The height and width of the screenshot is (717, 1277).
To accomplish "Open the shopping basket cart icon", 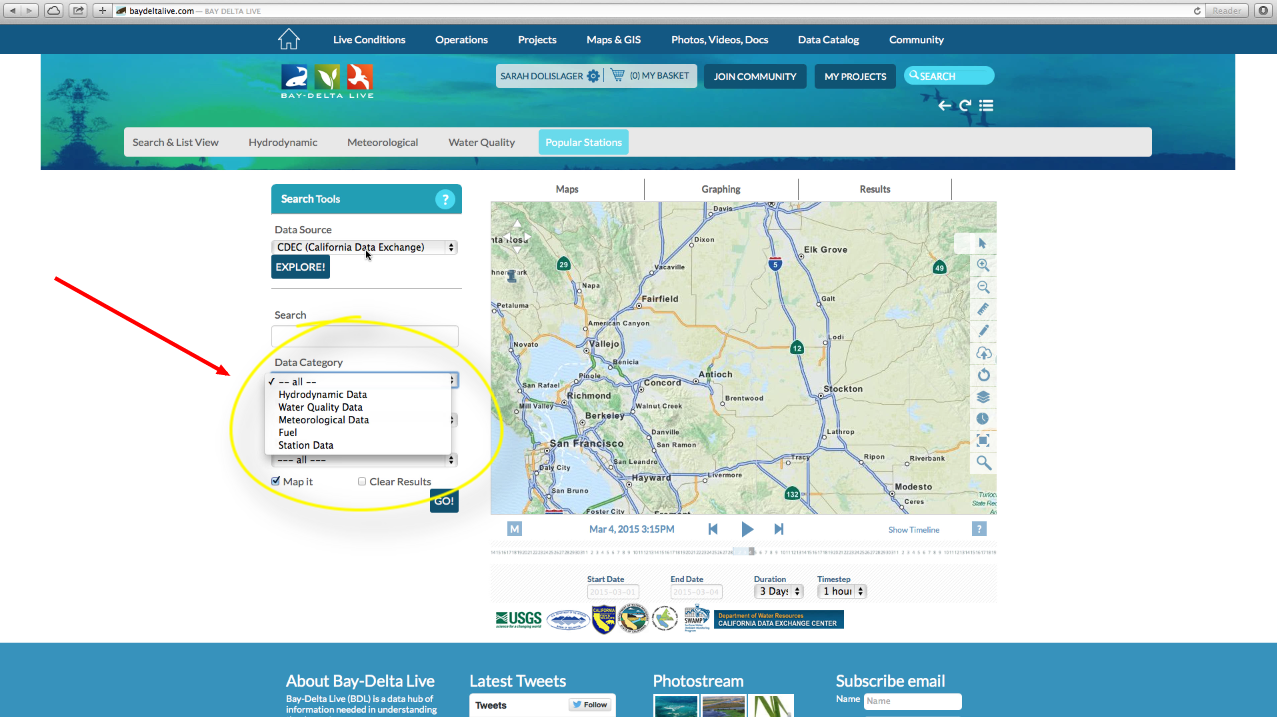I will click(617, 75).
